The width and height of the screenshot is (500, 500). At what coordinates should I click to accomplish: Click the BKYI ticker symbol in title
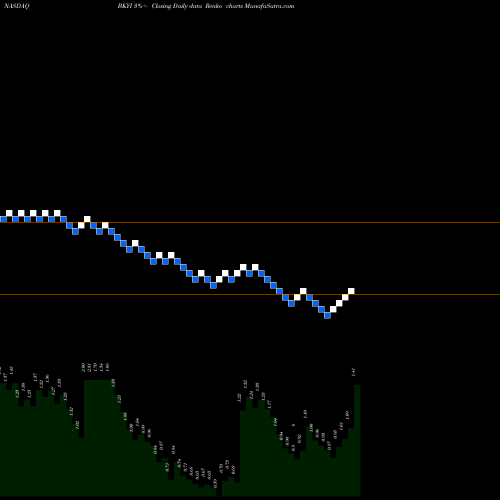(x=124, y=6)
